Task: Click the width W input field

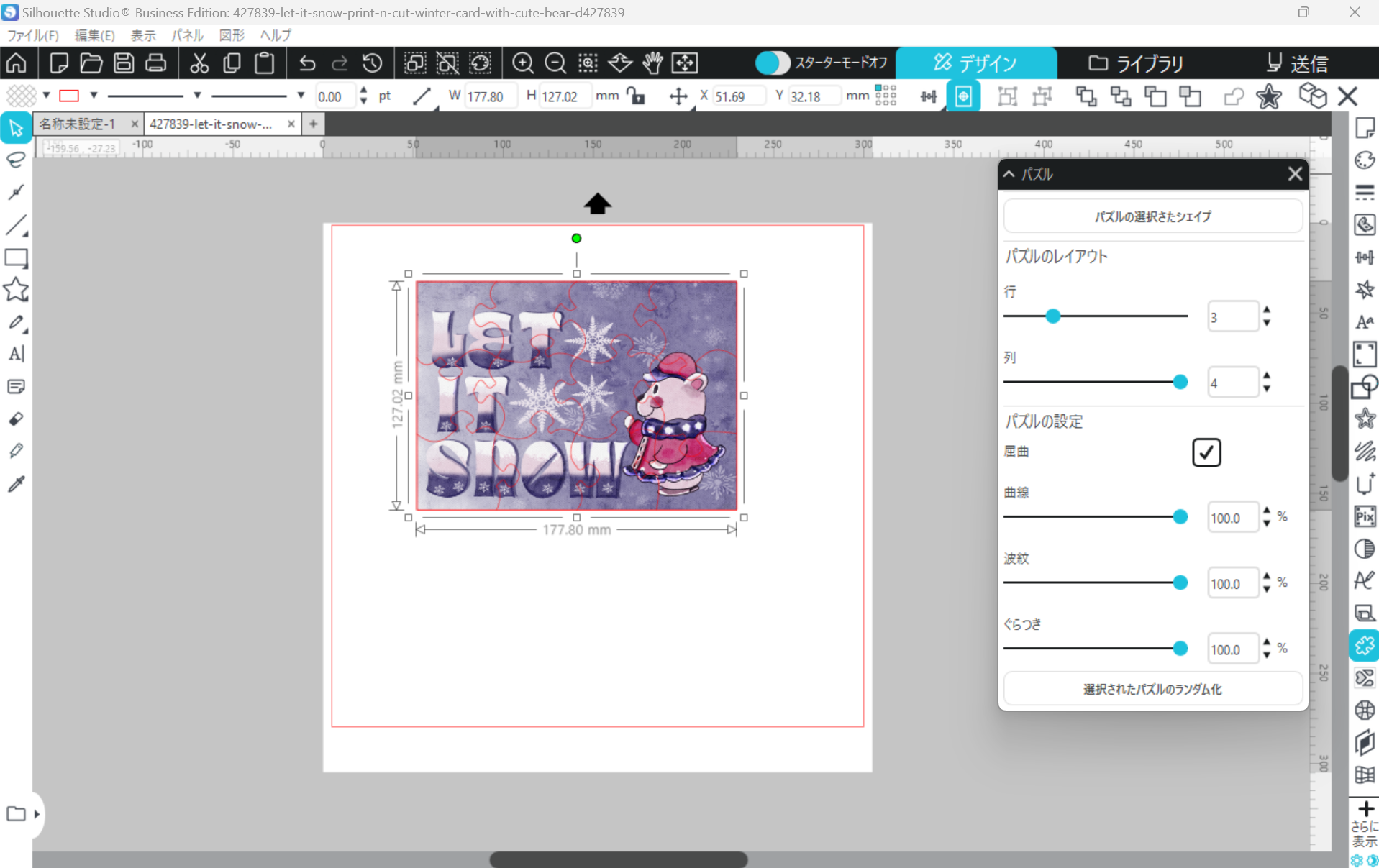Action: tap(491, 96)
